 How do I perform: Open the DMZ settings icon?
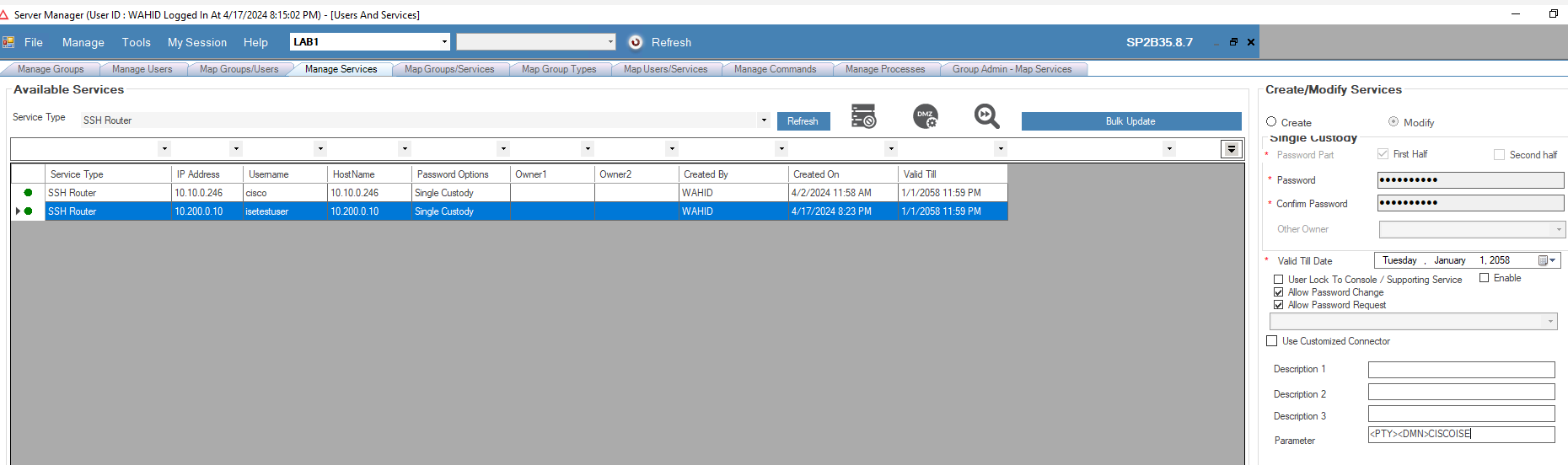(x=926, y=116)
